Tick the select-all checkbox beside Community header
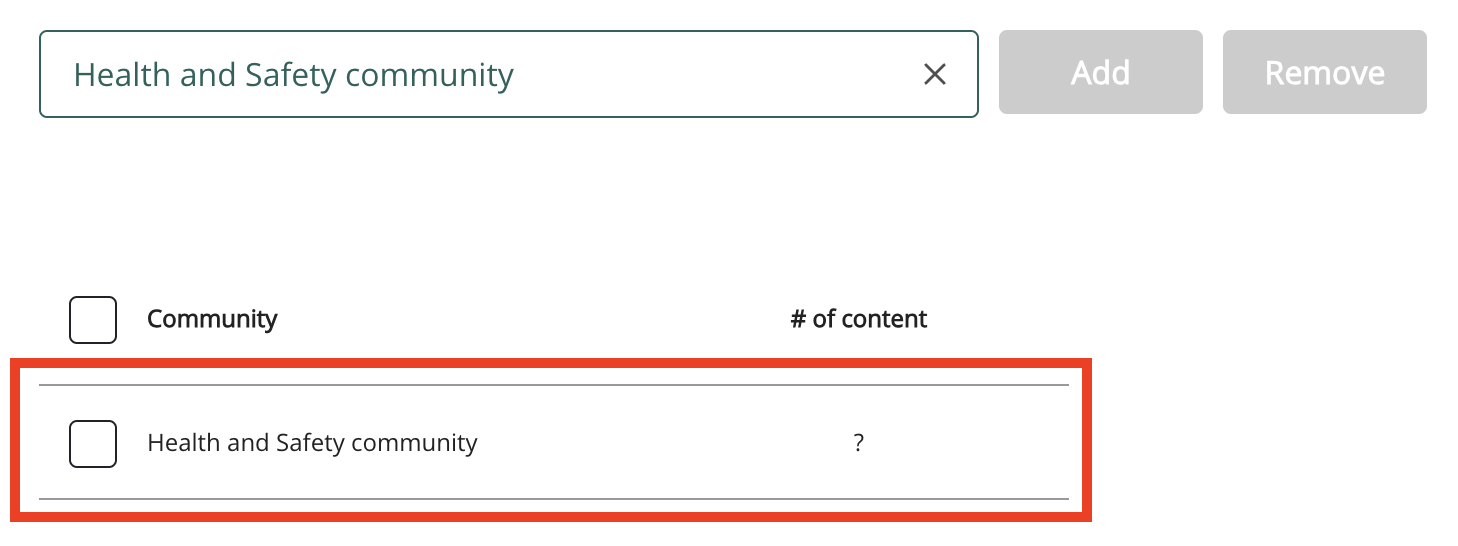 [93, 320]
